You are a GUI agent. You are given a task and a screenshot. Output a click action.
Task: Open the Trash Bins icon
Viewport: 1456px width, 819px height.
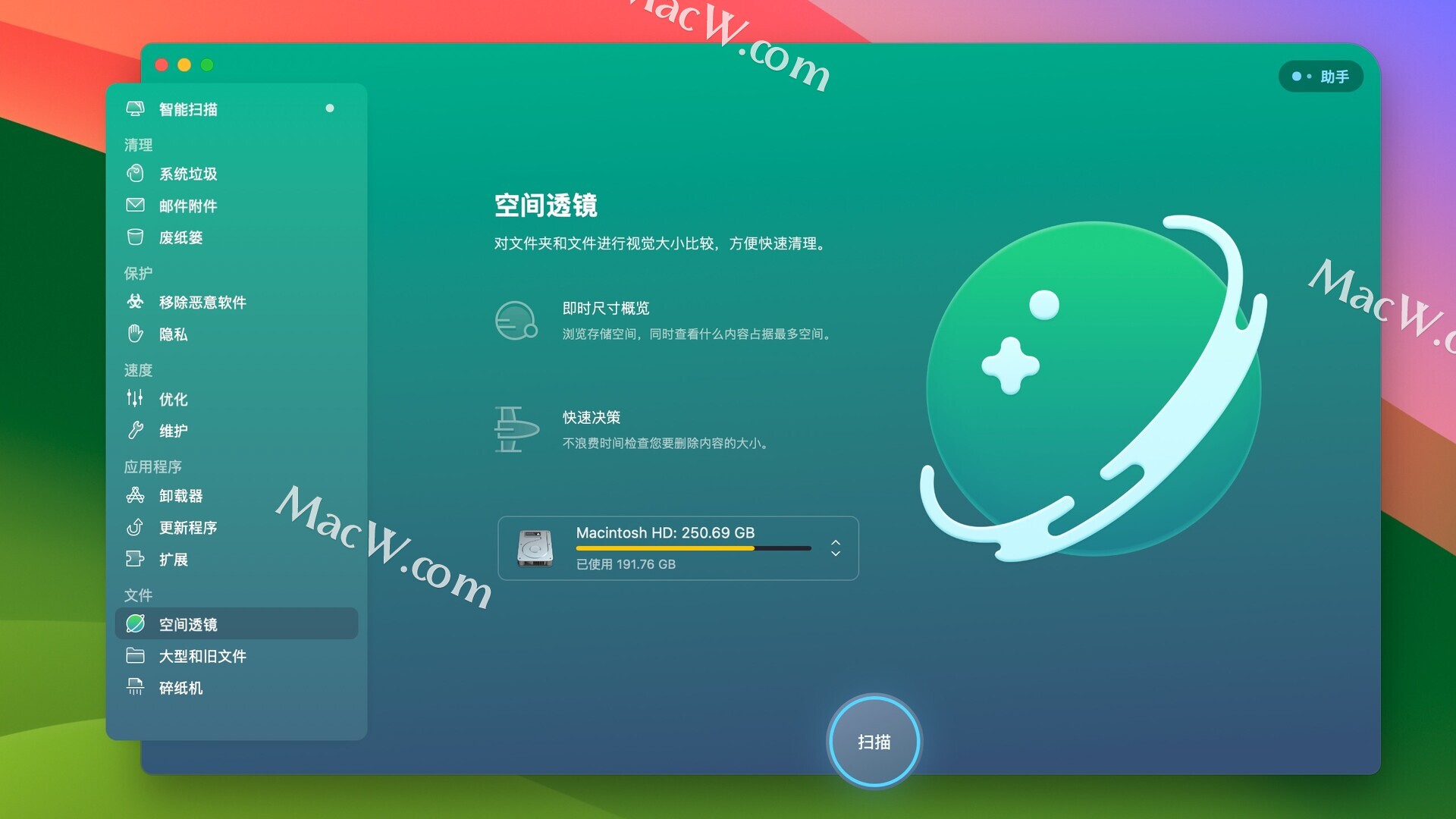(135, 237)
